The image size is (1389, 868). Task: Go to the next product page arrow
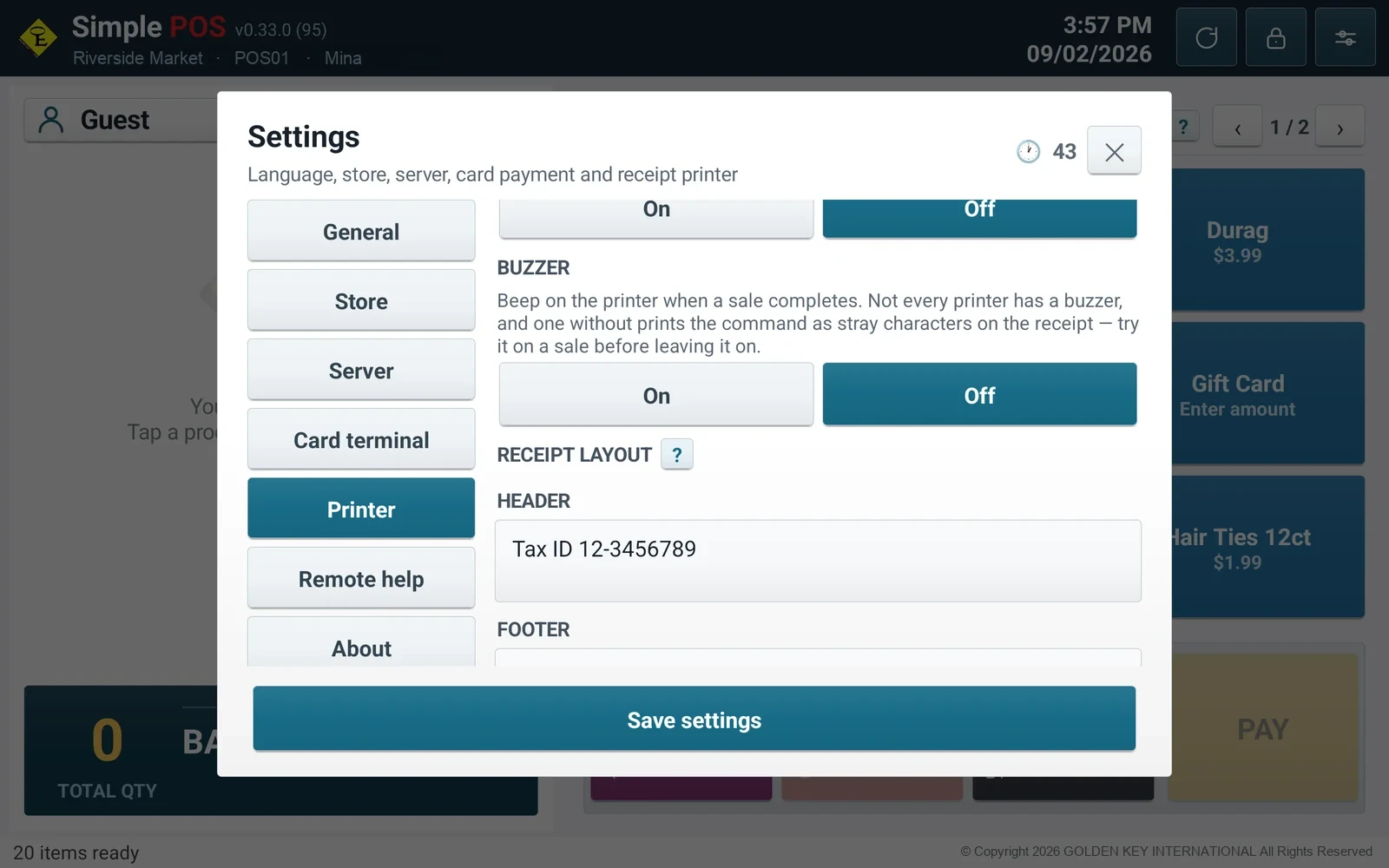click(x=1340, y=128)
